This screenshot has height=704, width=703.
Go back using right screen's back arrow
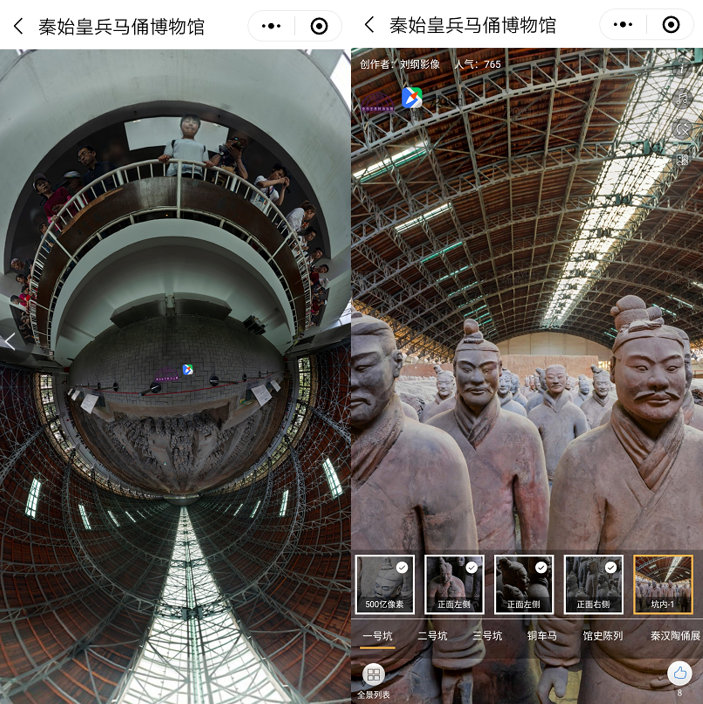(x=369, y=25)
